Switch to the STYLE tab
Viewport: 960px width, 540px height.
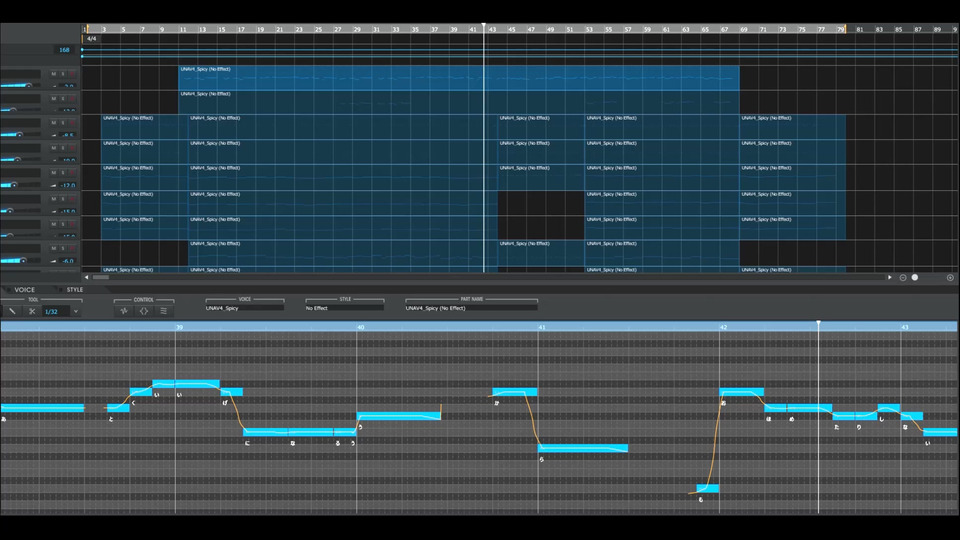tap(75, 290)
